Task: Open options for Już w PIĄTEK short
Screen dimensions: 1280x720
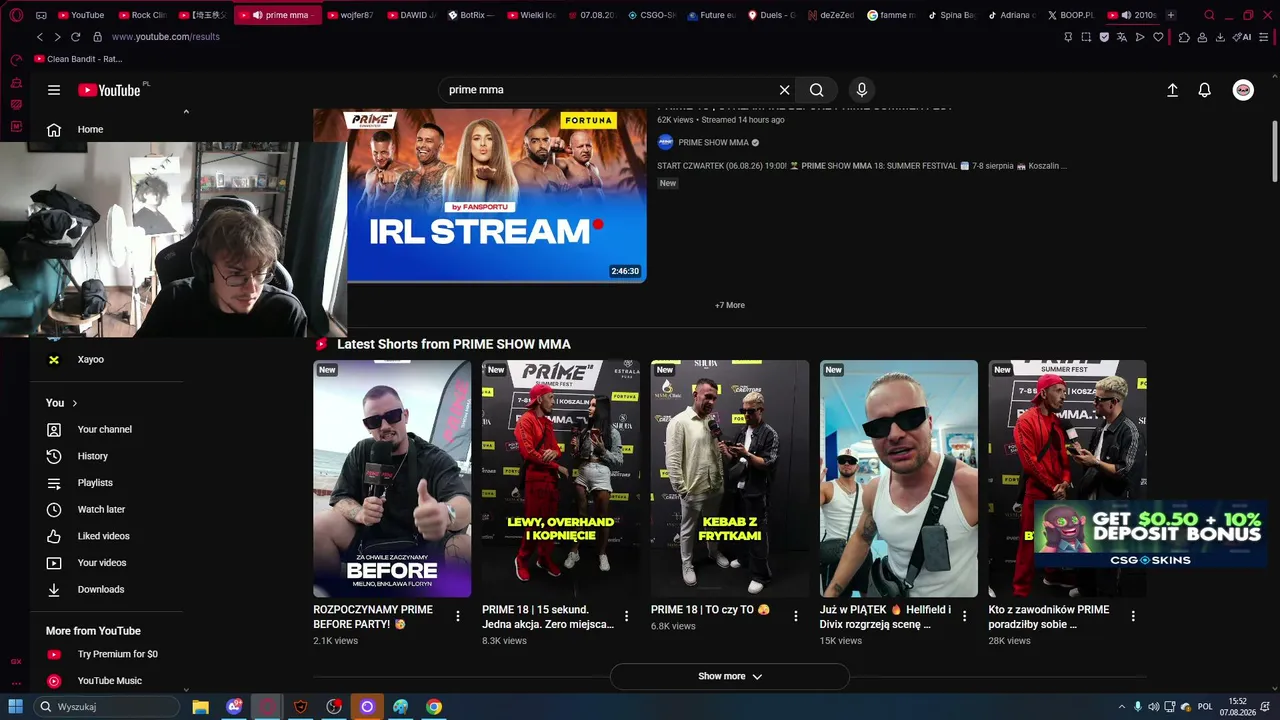Action: point(965,616)
